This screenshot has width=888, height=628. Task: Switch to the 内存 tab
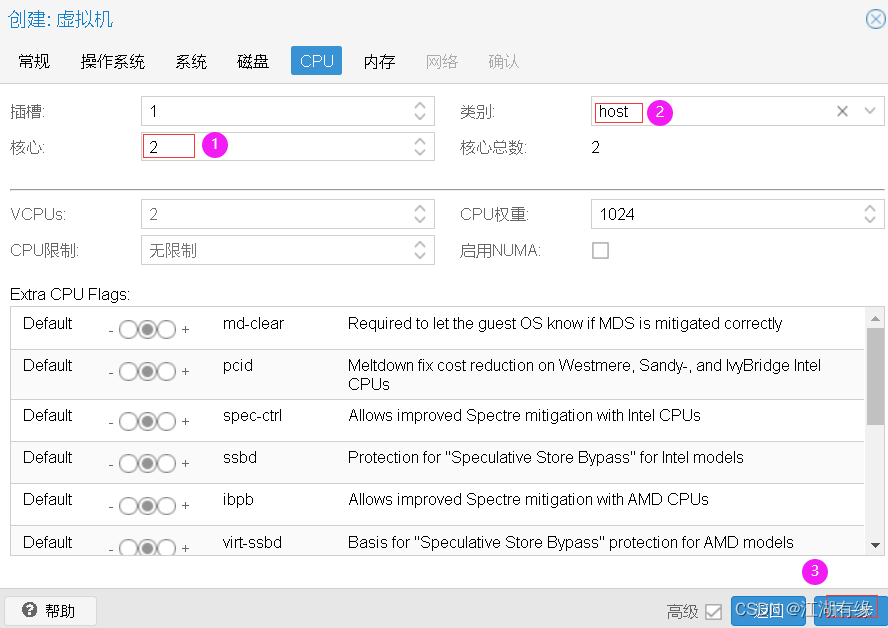coord(379,61)
